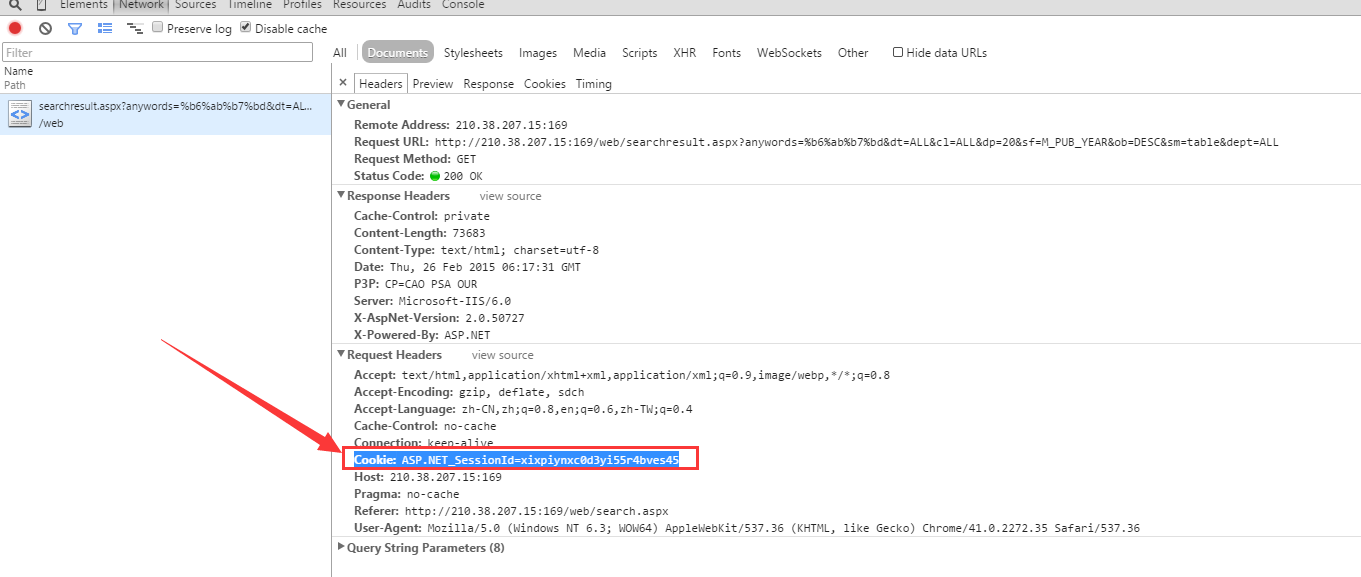Click the Host header line
Screen dimensions: 1361x577
(428, 477)
